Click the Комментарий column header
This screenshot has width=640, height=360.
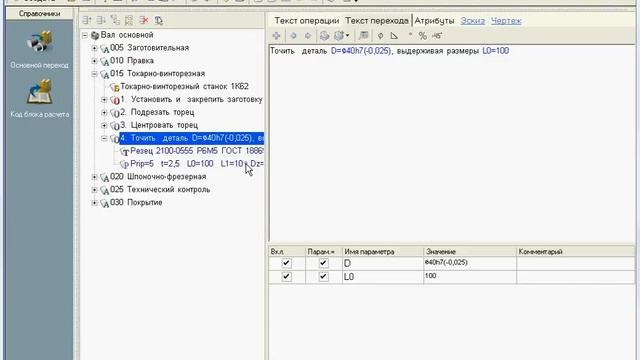pos(576,251)
